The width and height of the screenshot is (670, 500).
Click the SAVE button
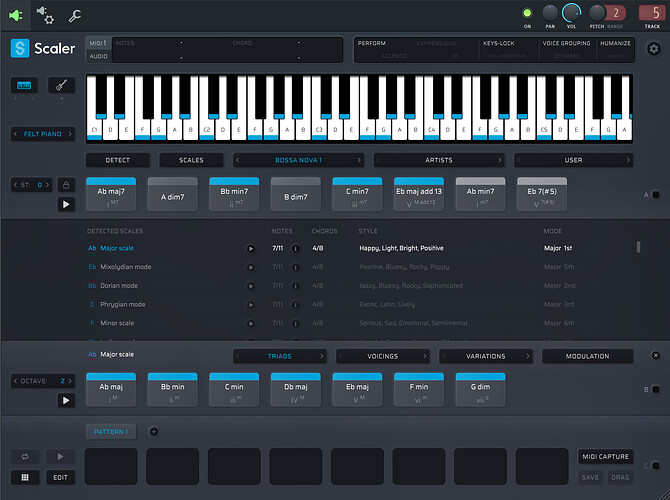click(590, 477)
